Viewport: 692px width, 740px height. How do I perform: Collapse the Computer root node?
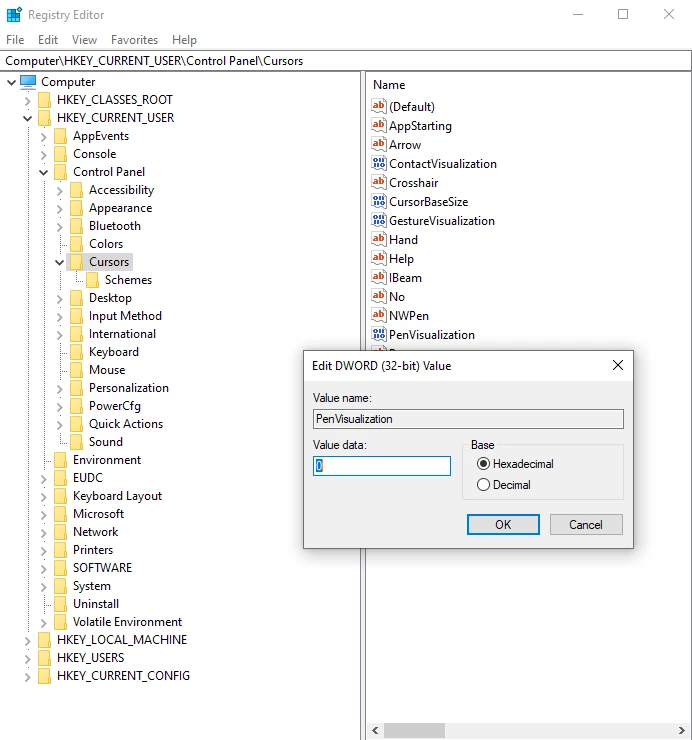(x=12, y=83)
